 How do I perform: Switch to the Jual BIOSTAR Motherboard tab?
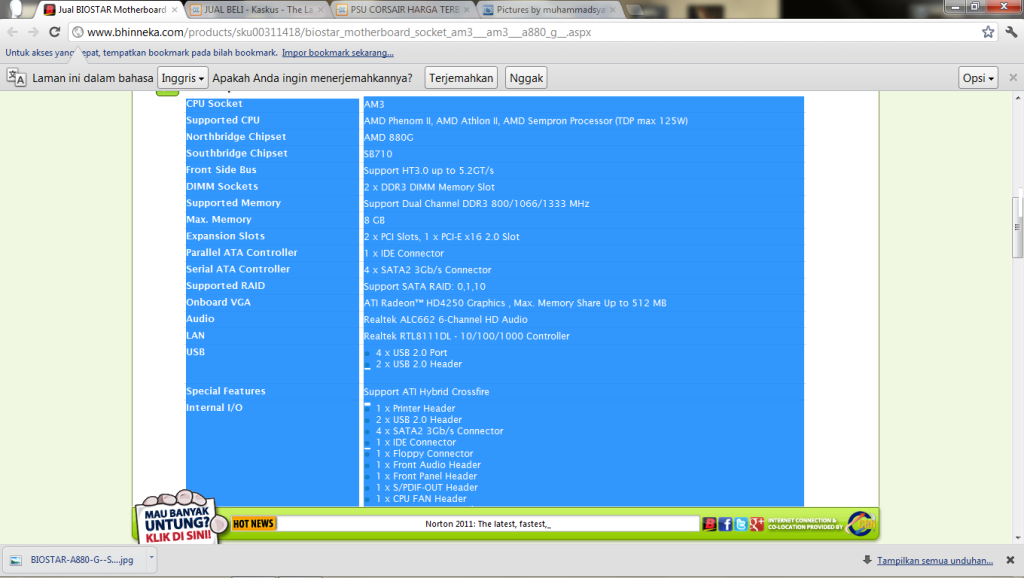111,10
